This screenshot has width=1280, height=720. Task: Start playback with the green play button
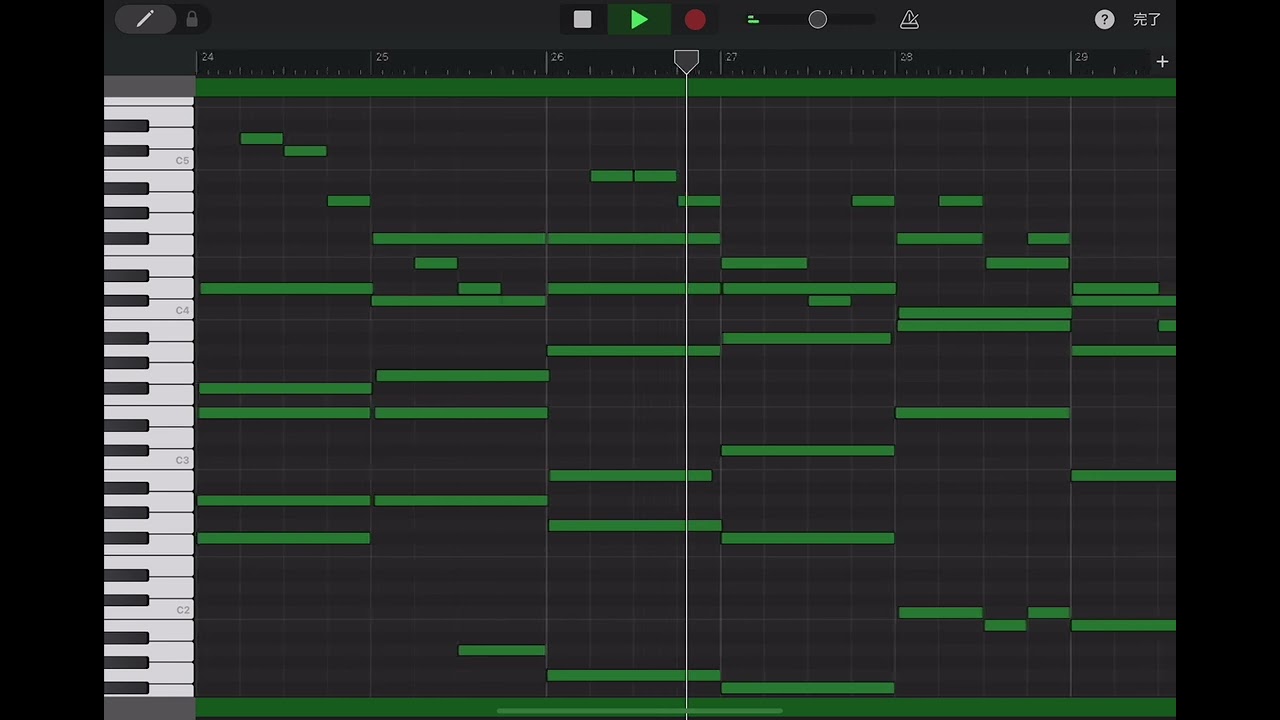point(639,19)
